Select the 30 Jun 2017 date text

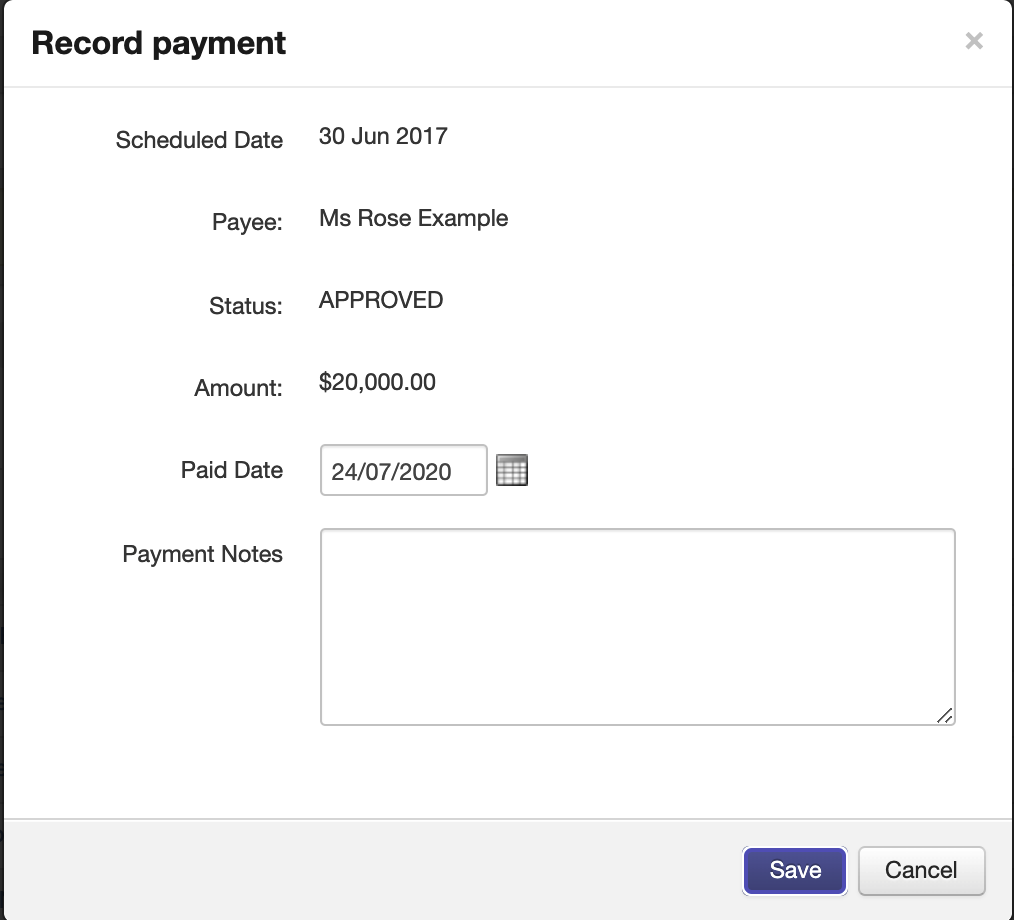tap(383, 136)
